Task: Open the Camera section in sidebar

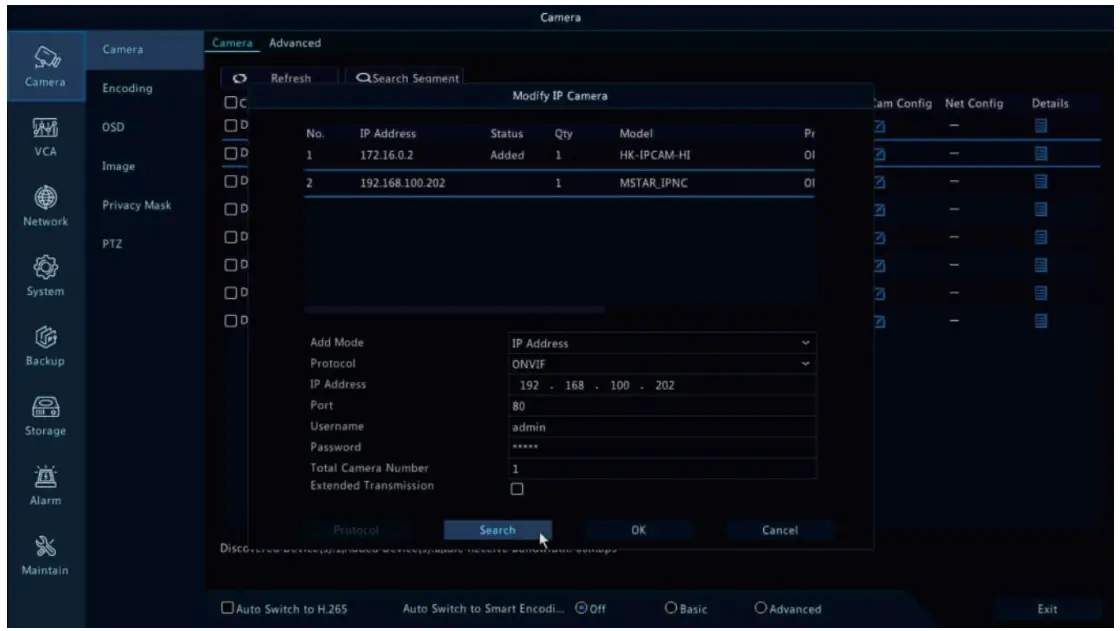Action: tap(46, 66)
